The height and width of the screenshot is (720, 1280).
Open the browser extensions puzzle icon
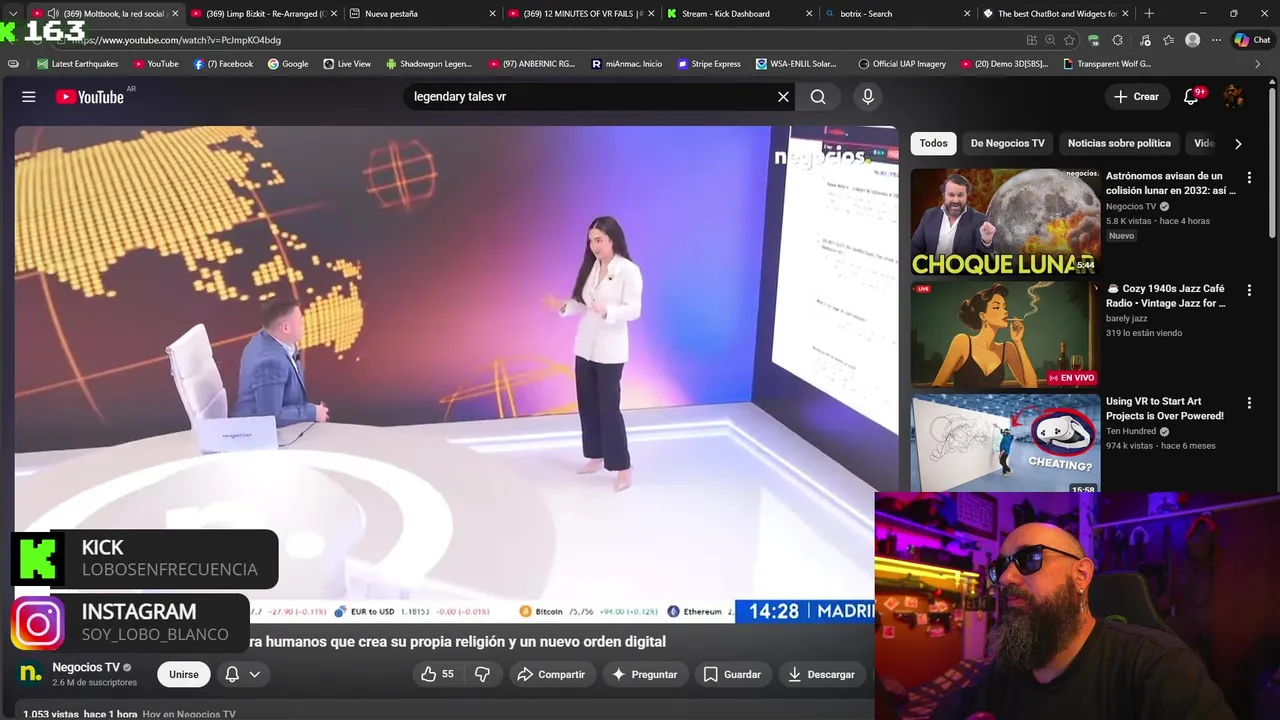(1118, 40)
